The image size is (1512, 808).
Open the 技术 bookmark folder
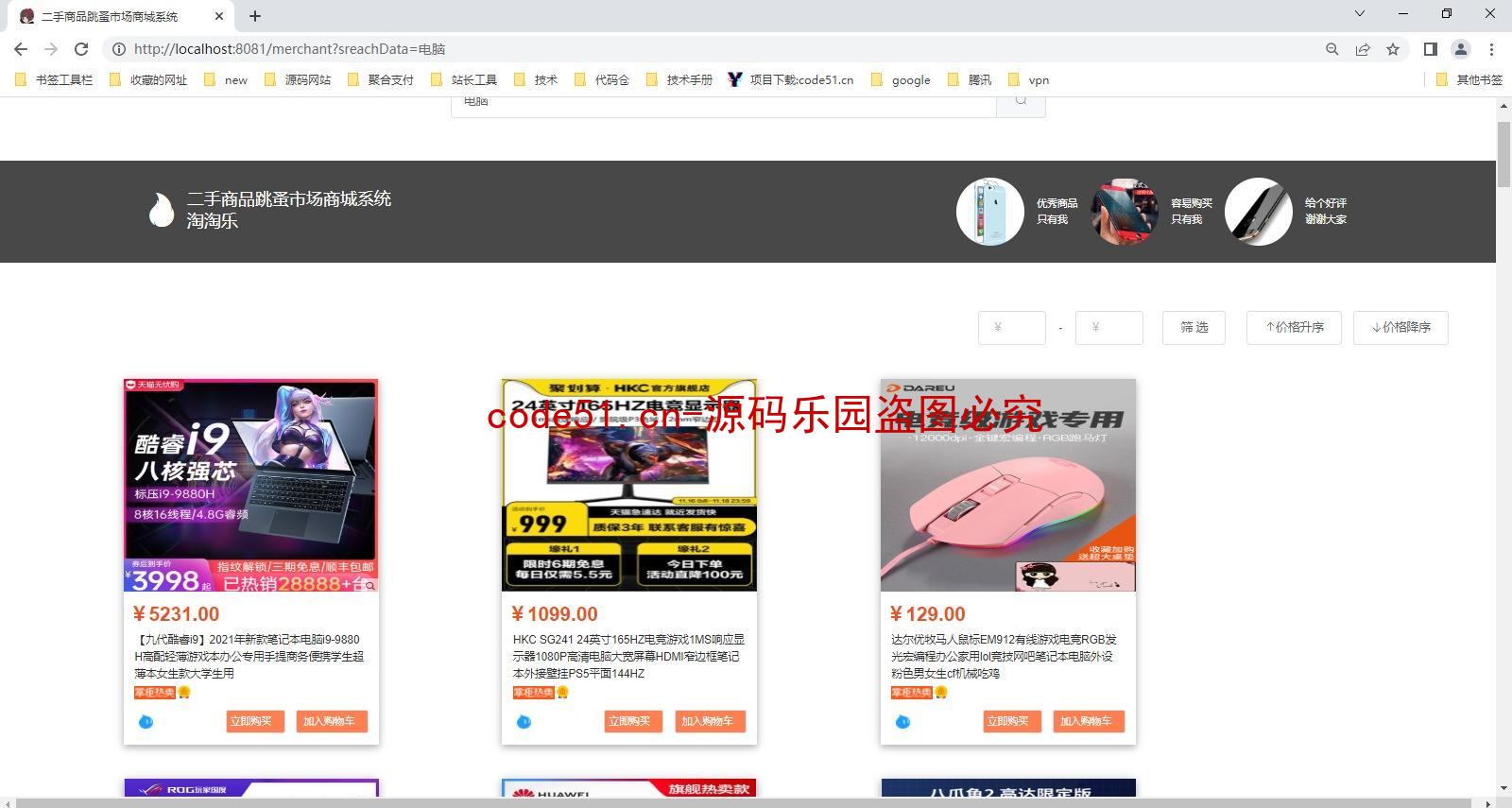(x=536, y=80)
